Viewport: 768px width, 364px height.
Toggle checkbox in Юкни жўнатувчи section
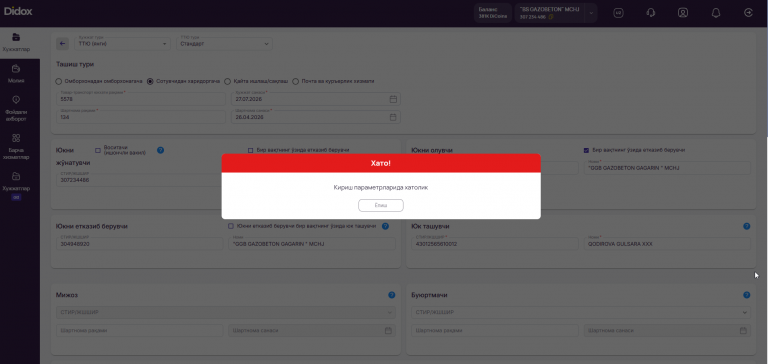251,150
